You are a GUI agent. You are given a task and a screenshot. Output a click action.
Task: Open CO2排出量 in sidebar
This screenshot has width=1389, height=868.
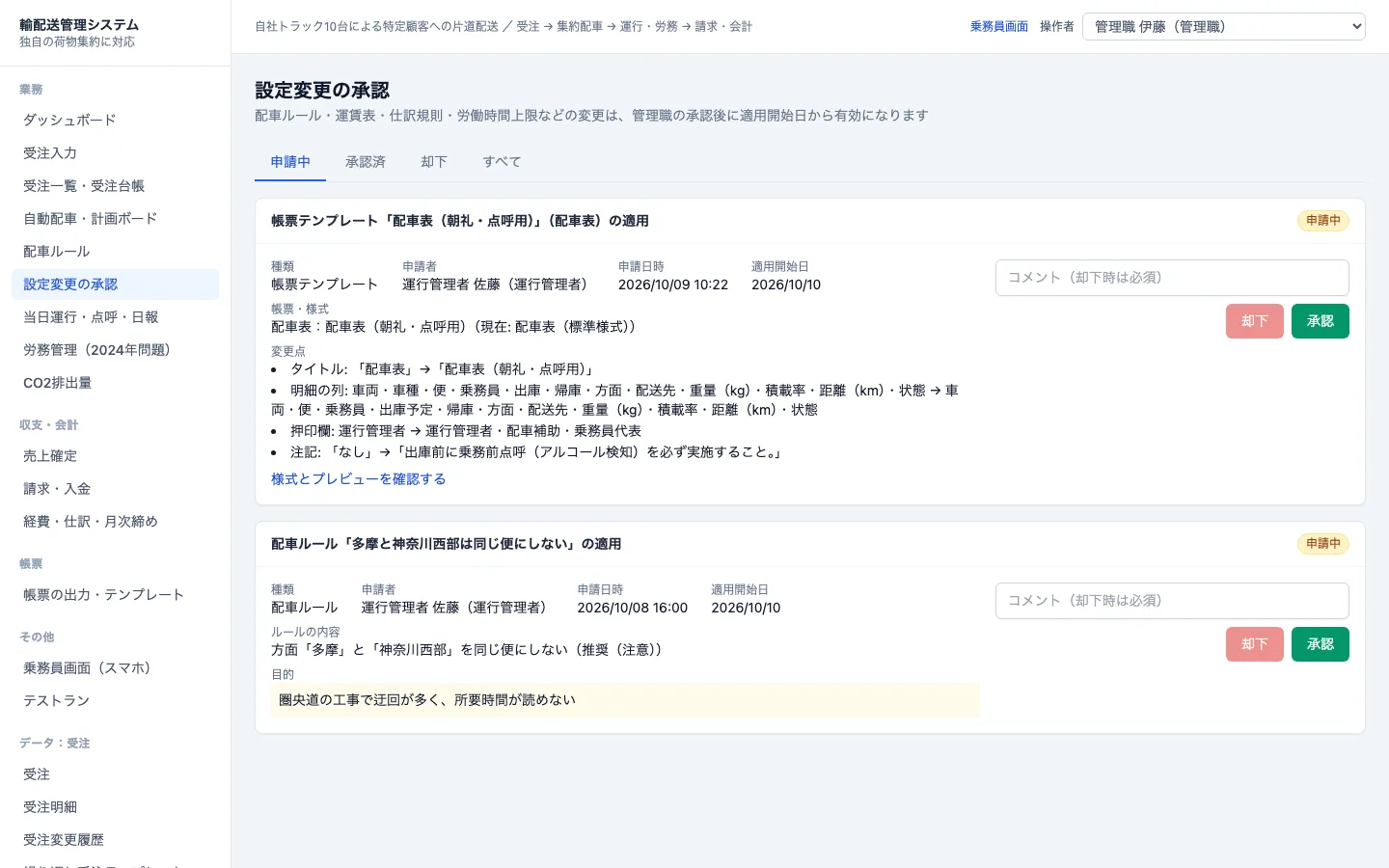tap(115, 383)
